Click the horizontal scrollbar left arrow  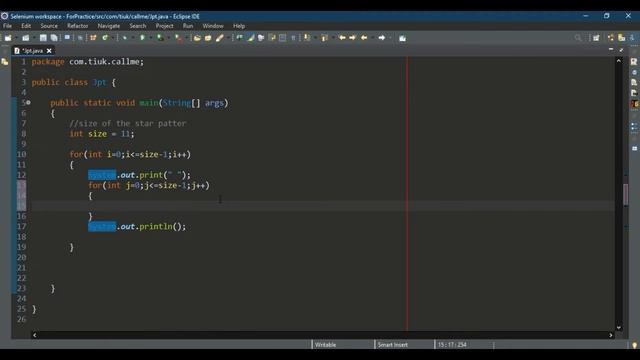(x=35, y=335)
